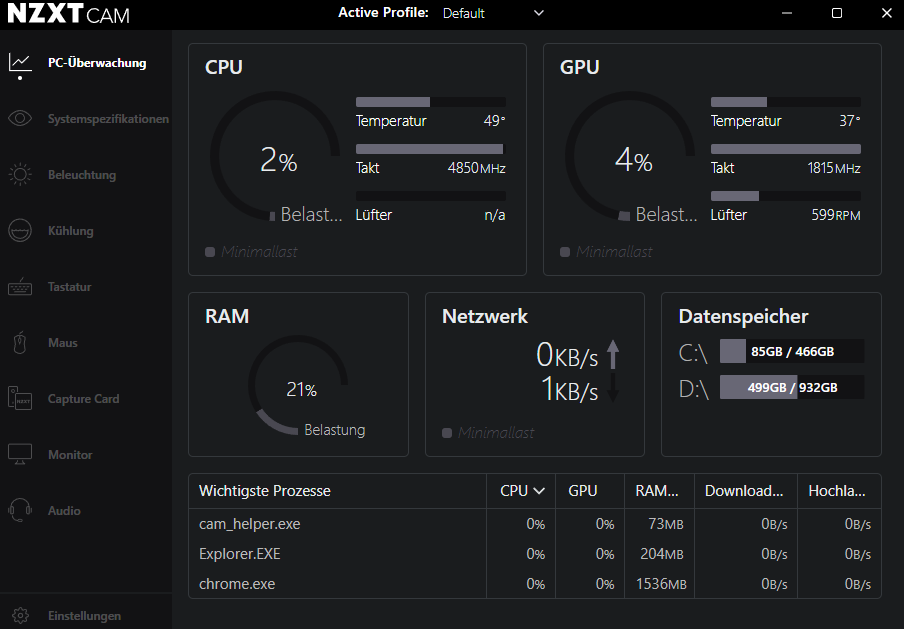Image resolution: width=904 pixels, height=629 pixels.
Task: Click the Capture Card icon
Action: 20,398
